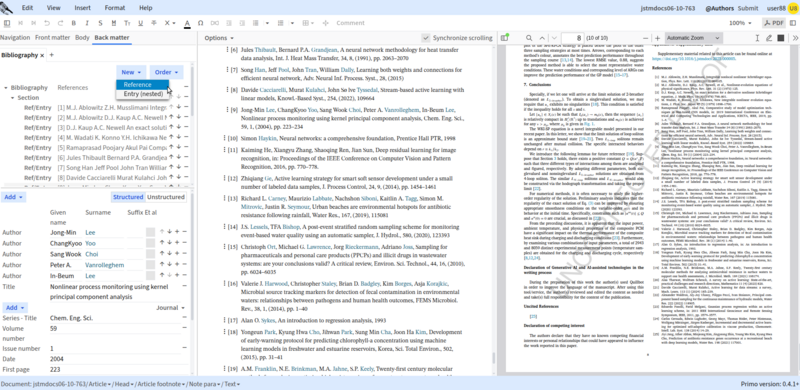This screenshot has width=800, height=390.
Task: Move reference [4] M. Wadati up
Action: 171,137
